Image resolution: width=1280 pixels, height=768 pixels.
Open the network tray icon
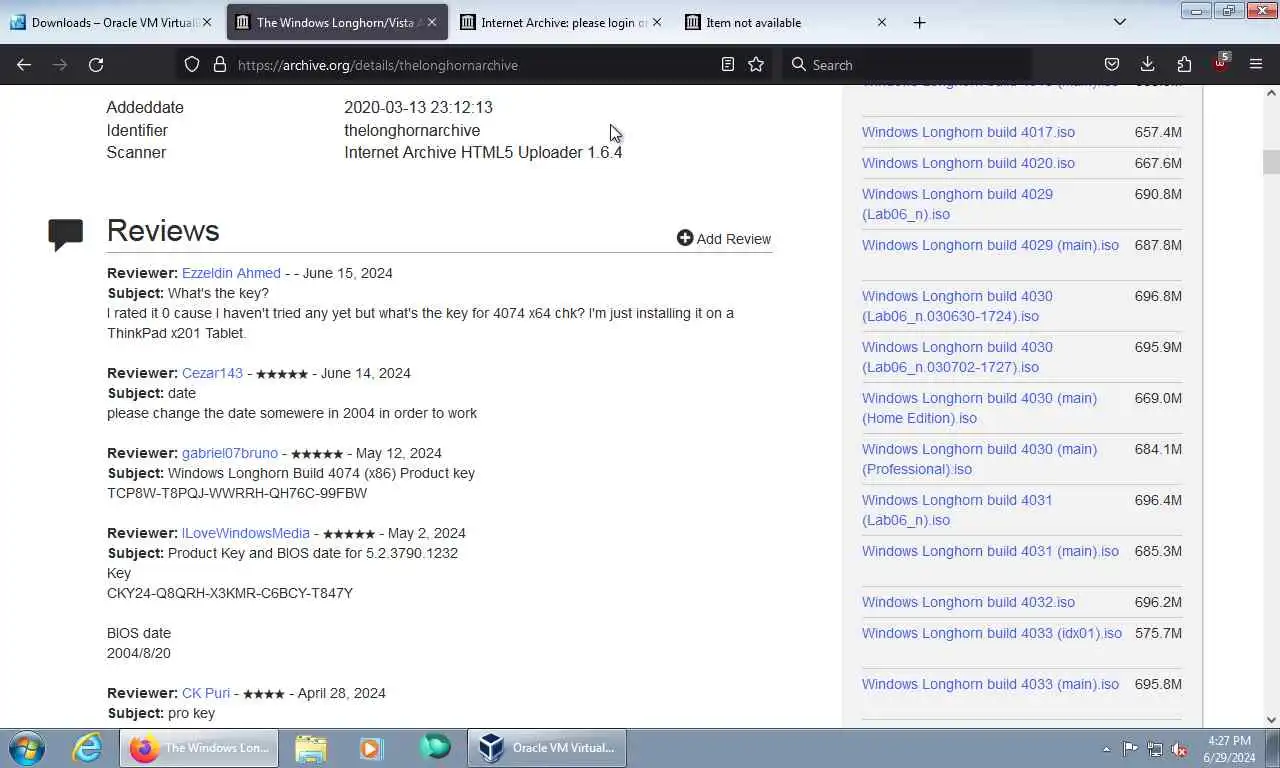[1155, 749]
